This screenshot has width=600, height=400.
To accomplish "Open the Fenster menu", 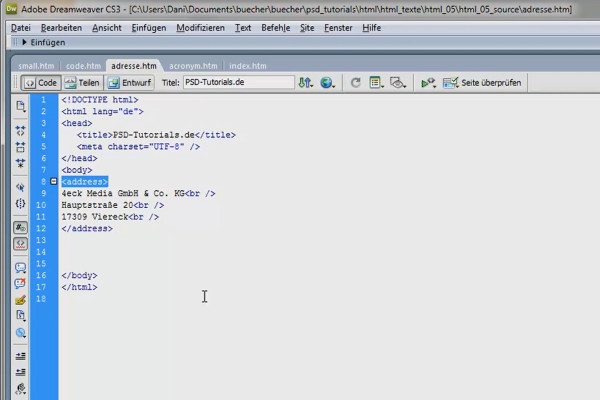I will pos(338,28).
